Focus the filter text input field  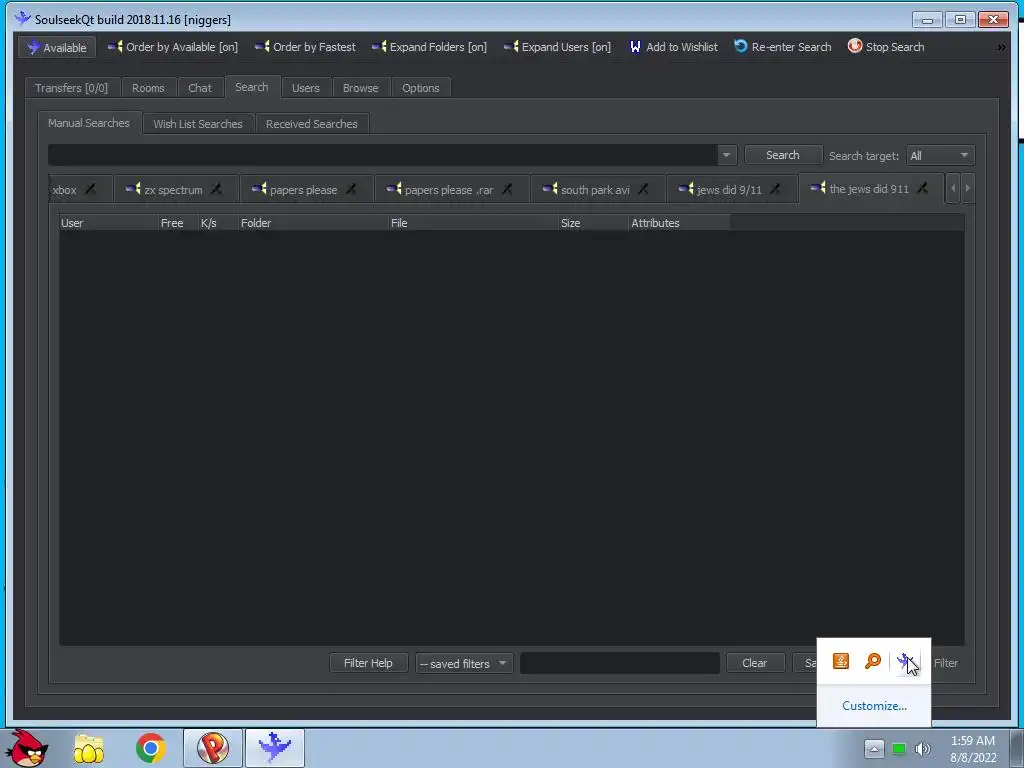(x=620, y=664)
